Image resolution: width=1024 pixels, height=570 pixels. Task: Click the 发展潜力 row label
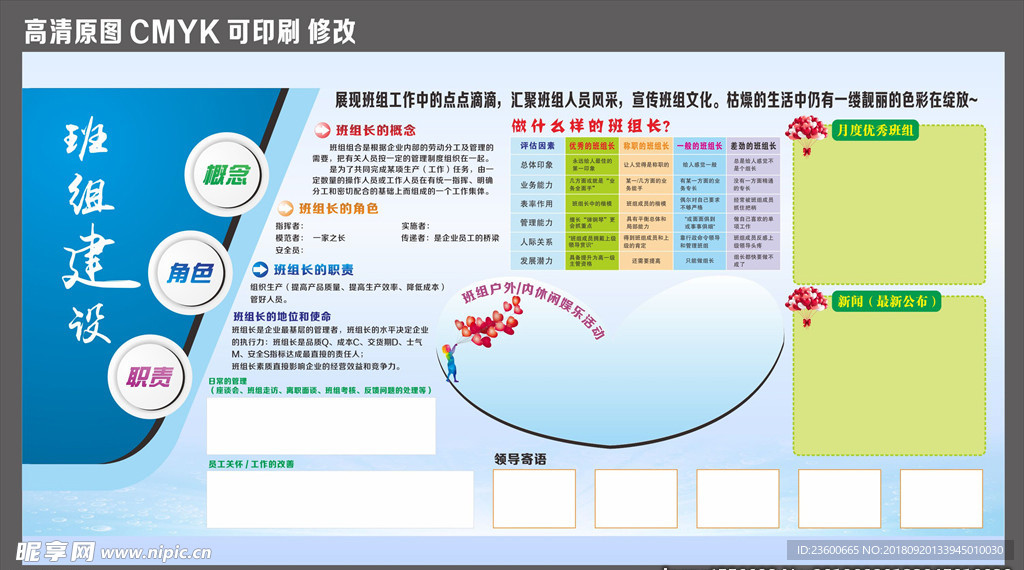click(x=537, y=261)
